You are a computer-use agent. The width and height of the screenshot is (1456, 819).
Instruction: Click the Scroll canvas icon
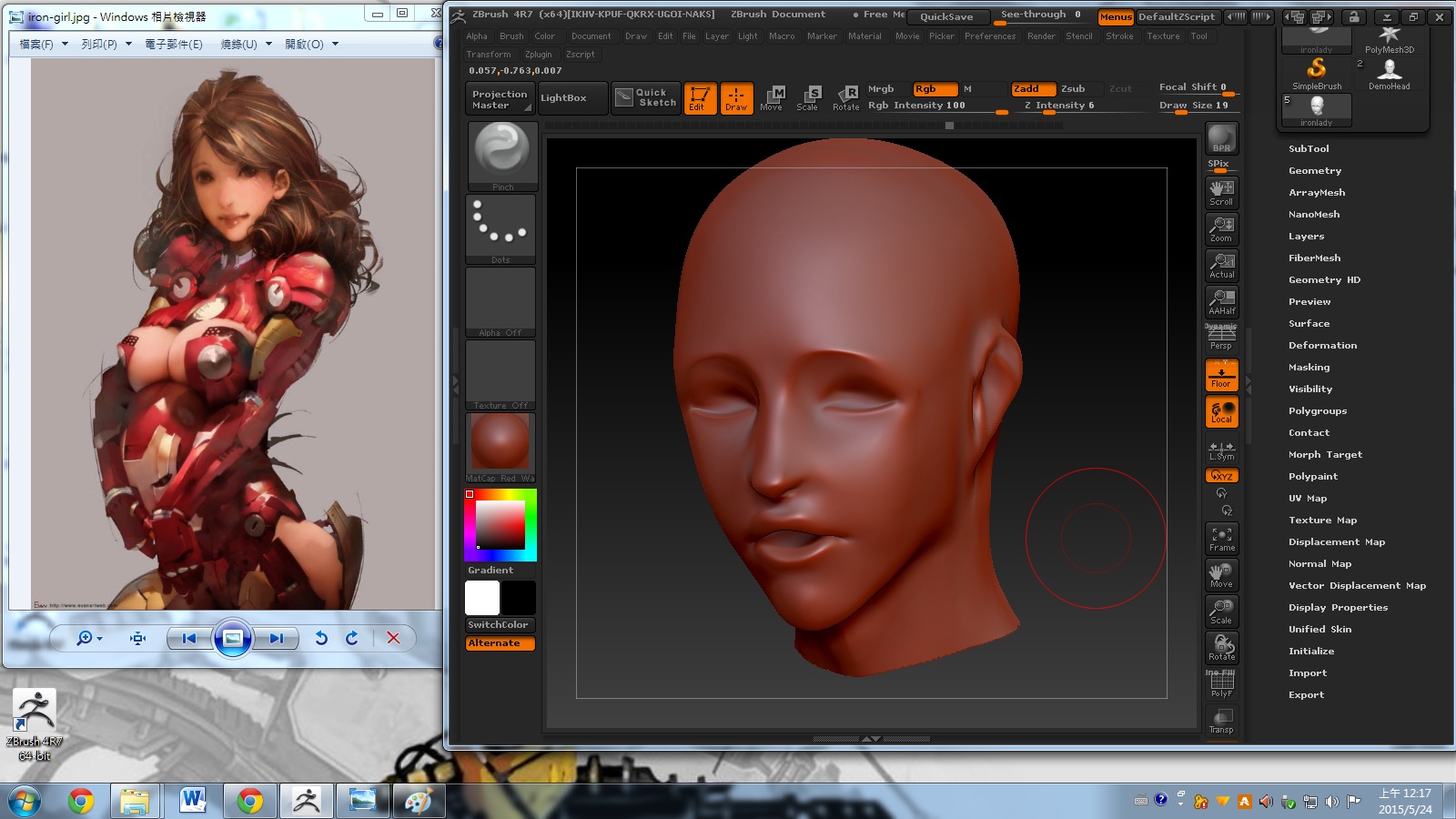(1221, 192)
